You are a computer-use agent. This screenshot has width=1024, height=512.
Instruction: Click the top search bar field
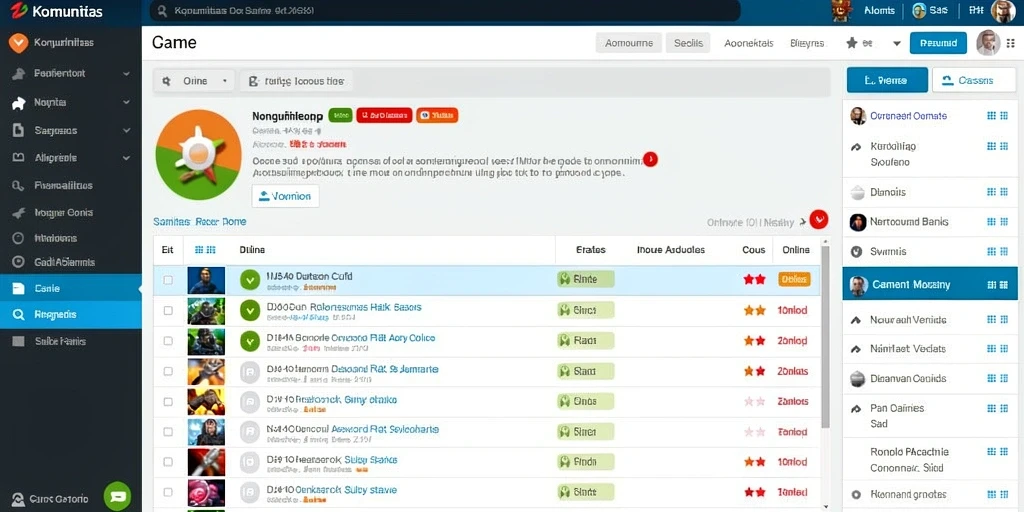(445, 11)
